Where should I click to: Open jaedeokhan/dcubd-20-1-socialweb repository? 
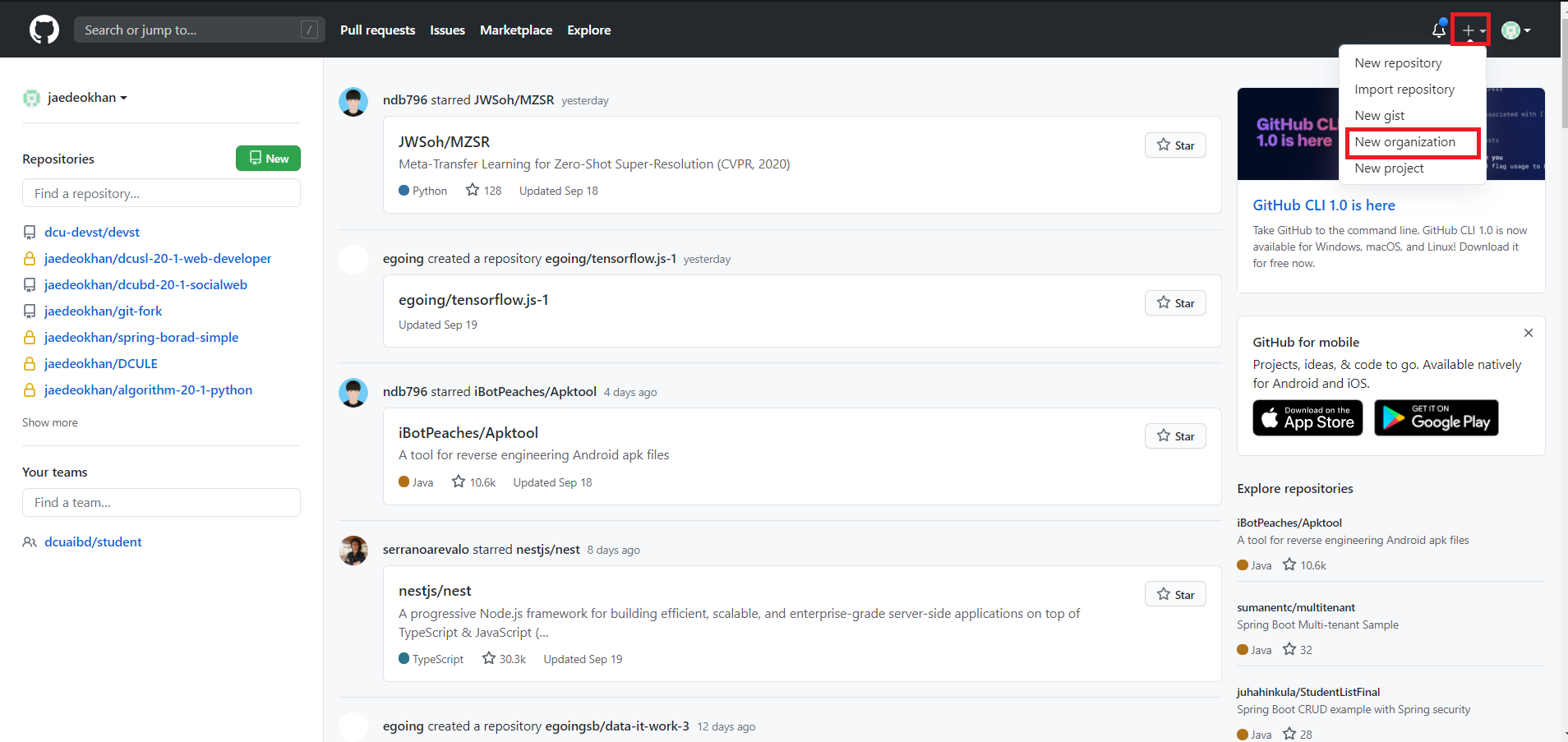[x=145, y=285]
